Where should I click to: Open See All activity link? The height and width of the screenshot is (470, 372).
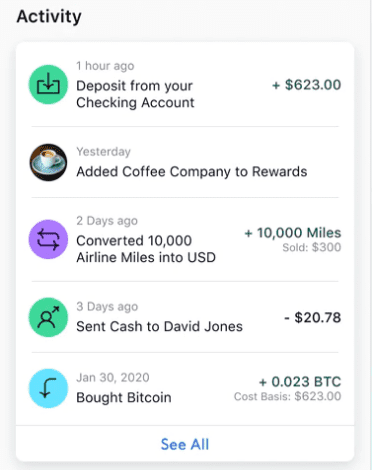point(185,444)
